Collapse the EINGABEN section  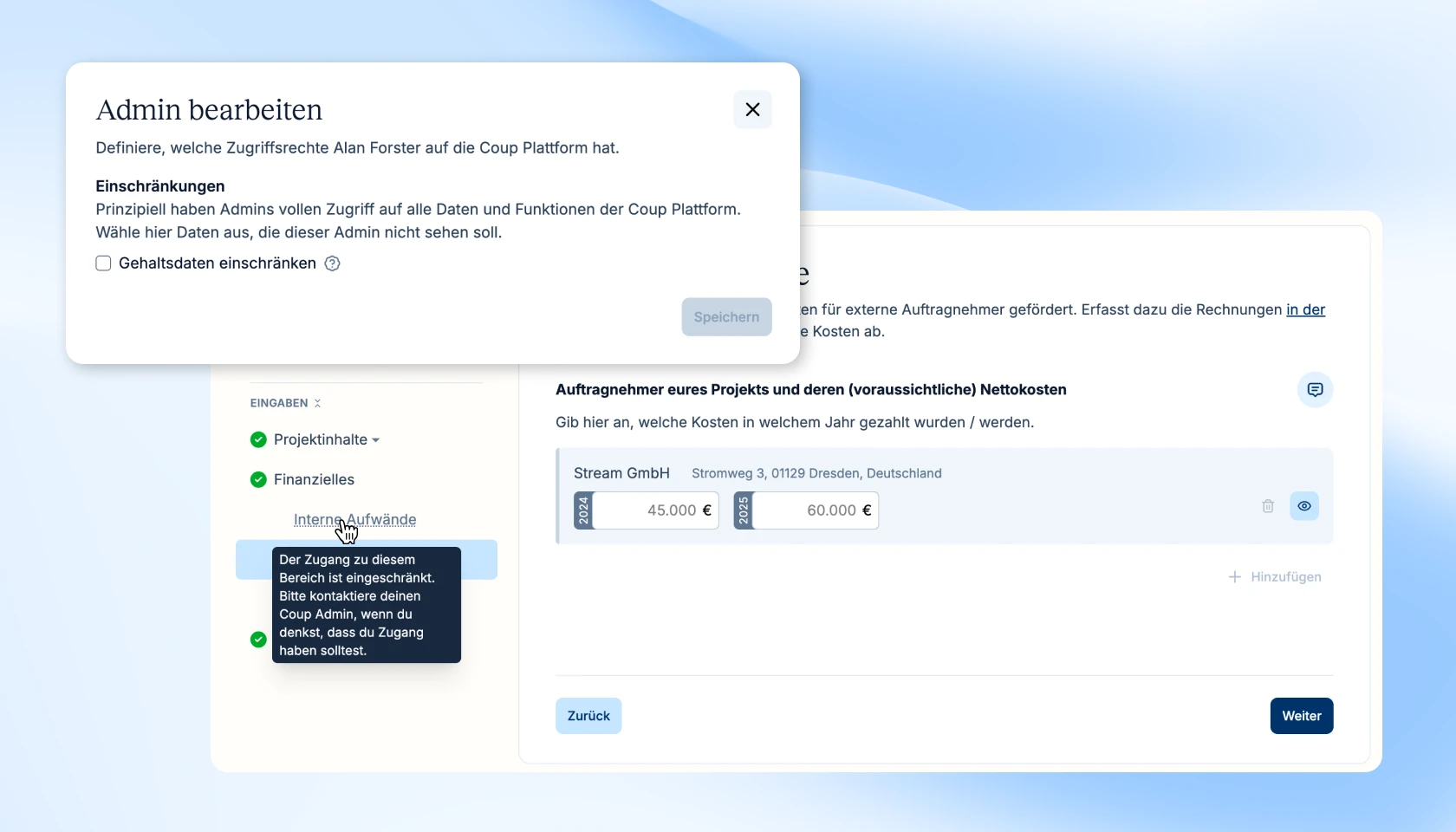[x=317, y=403]
